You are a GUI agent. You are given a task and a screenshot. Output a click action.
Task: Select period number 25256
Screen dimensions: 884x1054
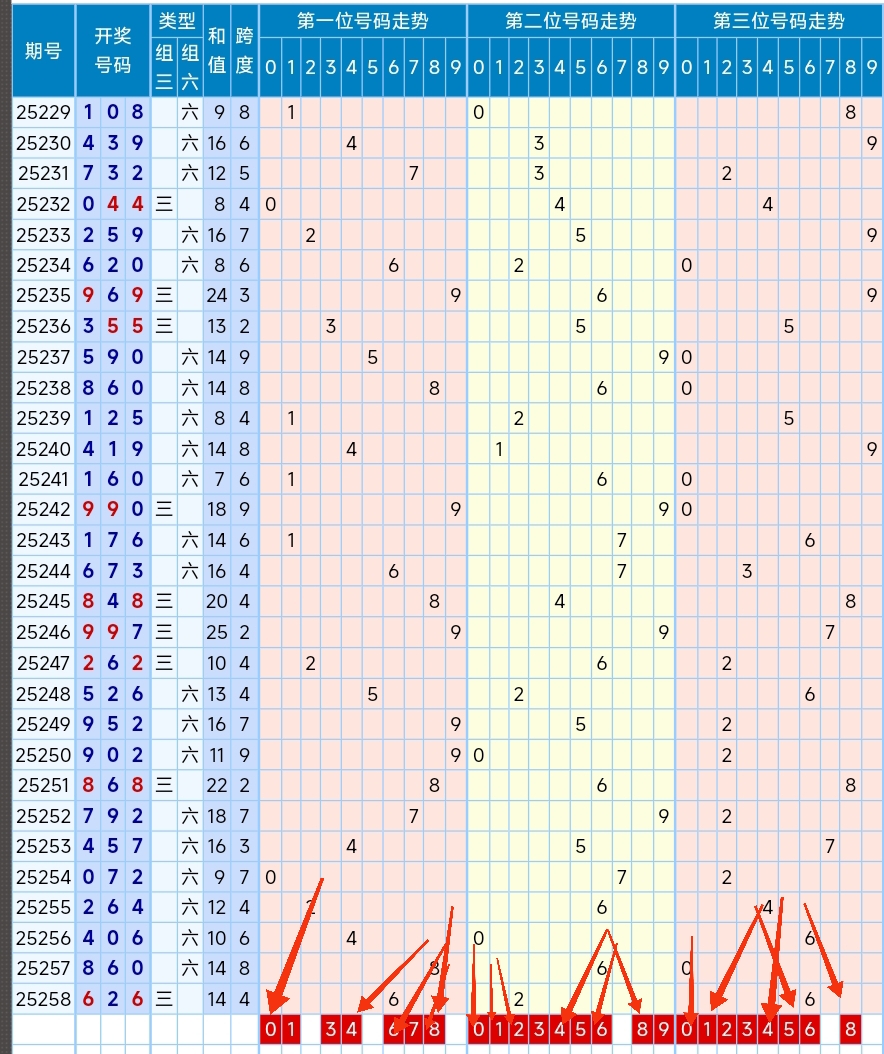[44, 938]
